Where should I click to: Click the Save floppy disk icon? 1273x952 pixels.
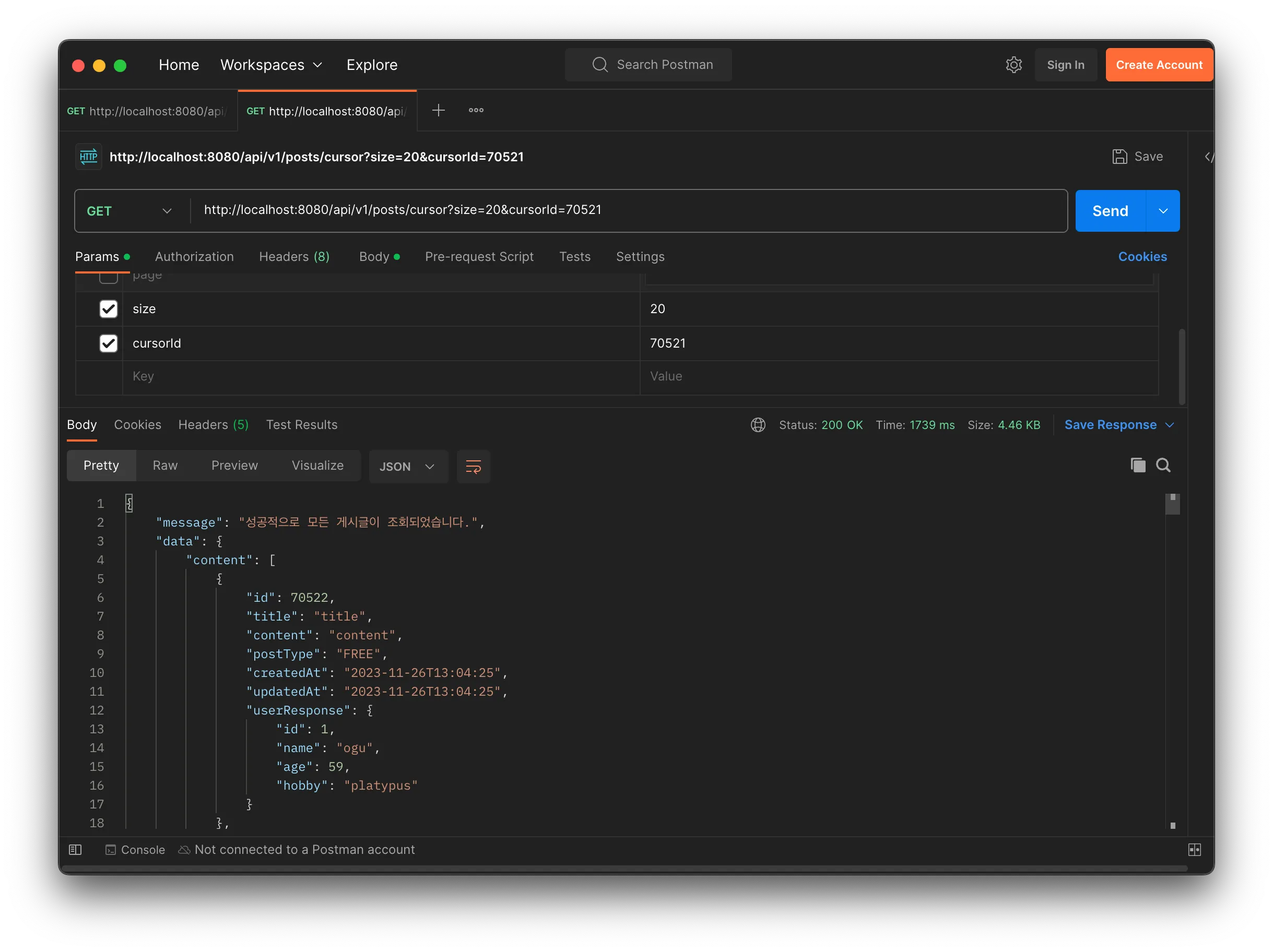coord(1119,157)
